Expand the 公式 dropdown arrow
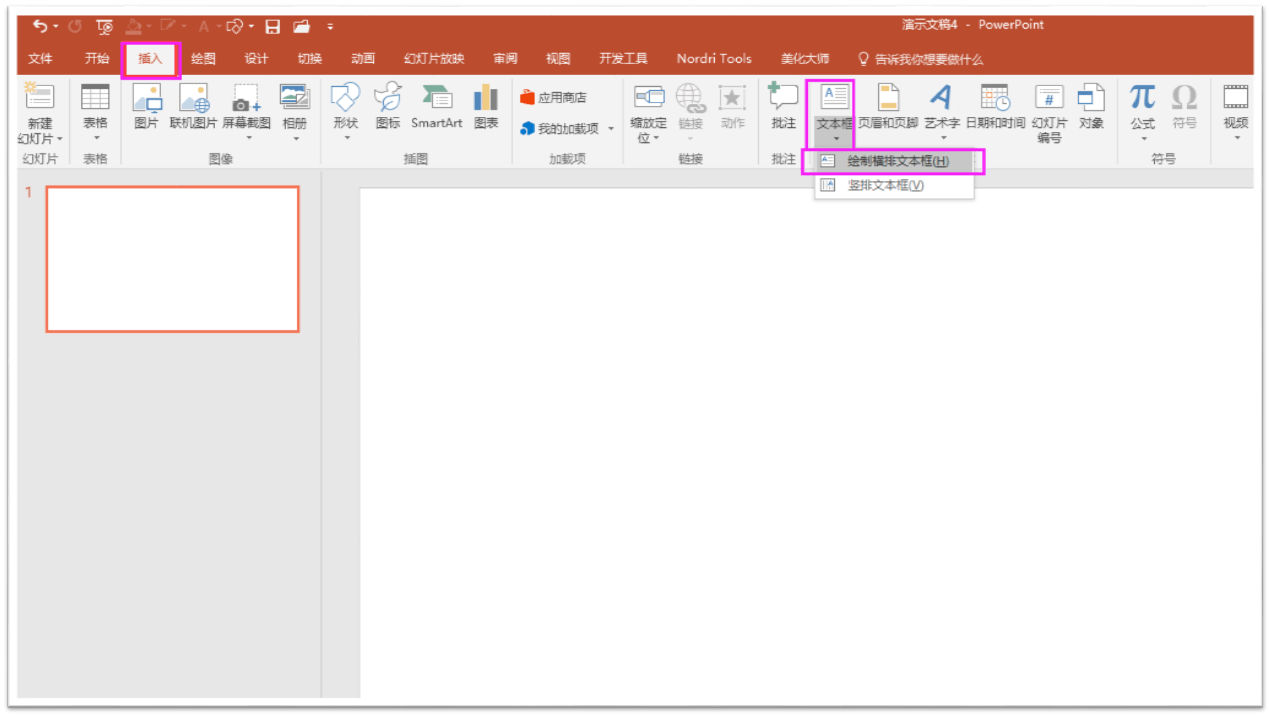 click(x=1143, y=139)
